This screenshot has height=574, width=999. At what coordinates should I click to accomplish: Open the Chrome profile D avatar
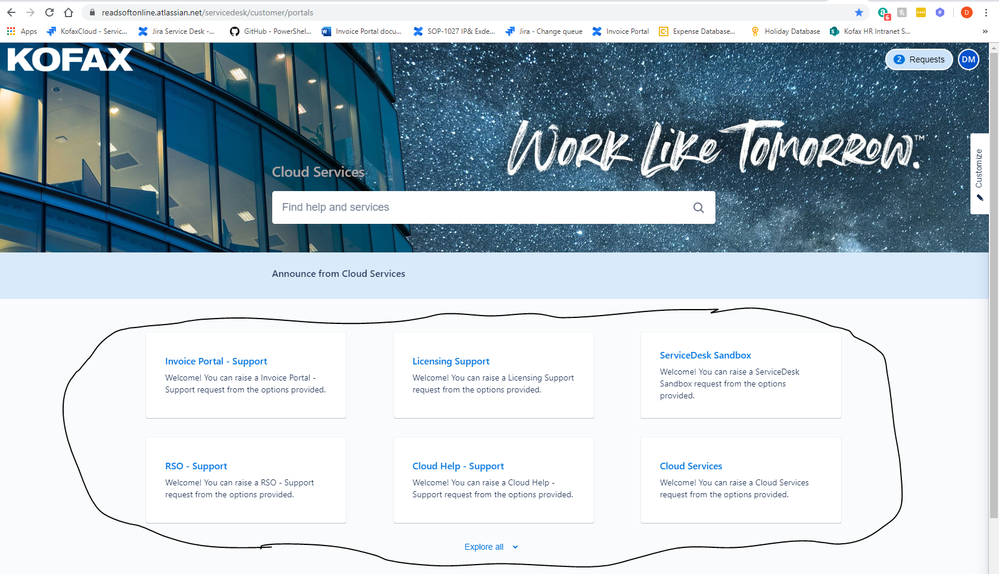tap(967, 12)
